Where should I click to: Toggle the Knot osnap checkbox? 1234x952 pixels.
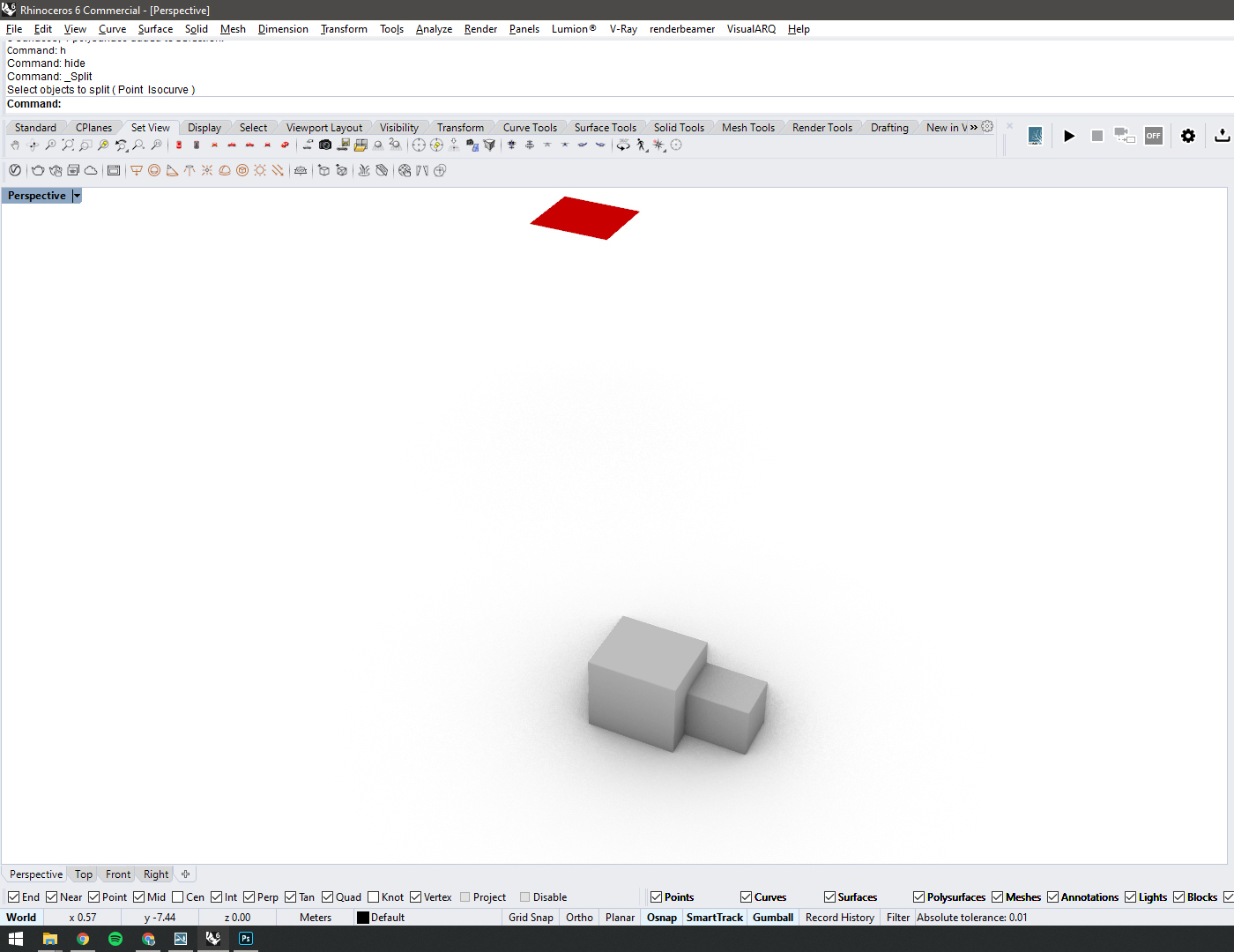coord(374,897)
